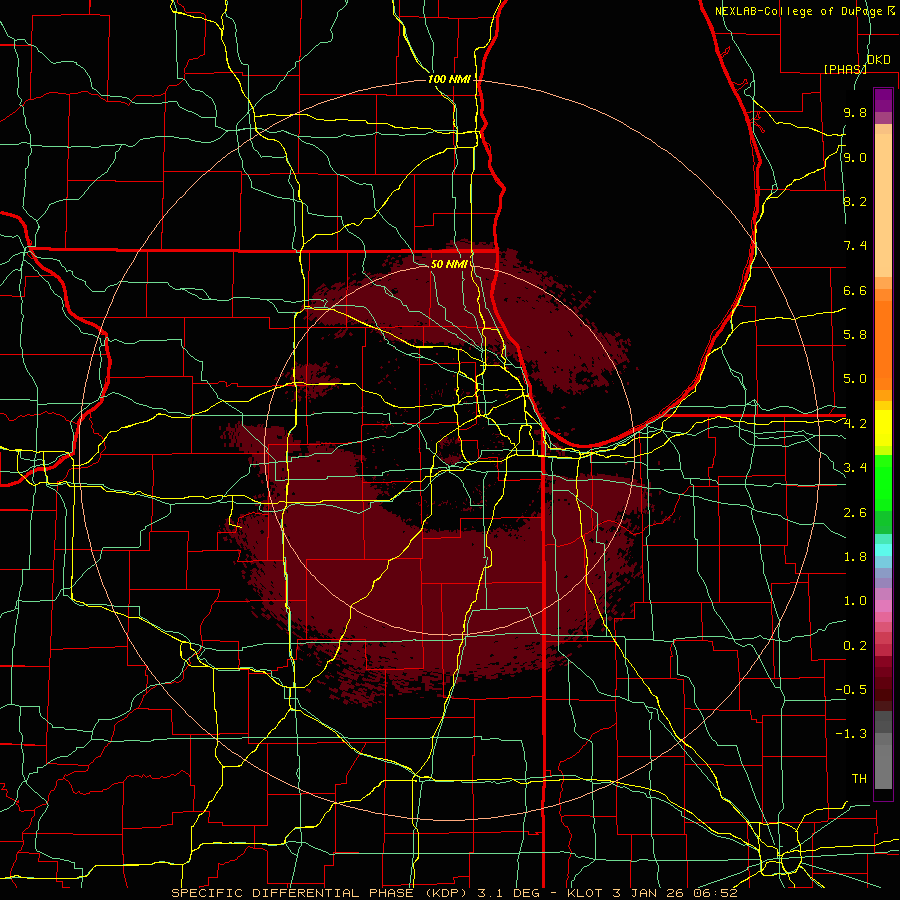Click the SPECIFIC DIFFERENTIAL PHASE (KDP) caption
Viewport: 900px width, 900px height.
319,893
